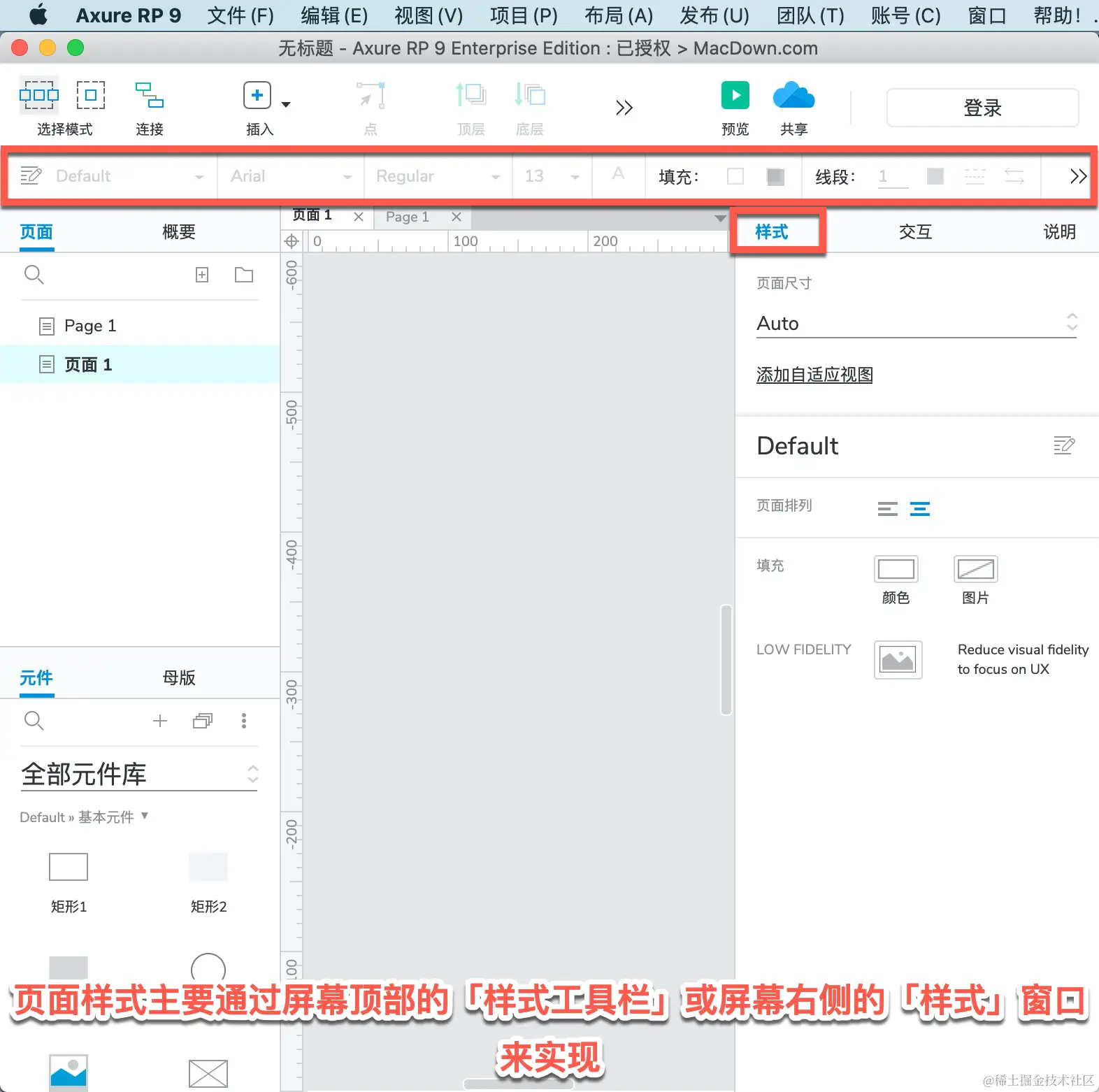Select the Connect tool
1099x1092 pixels.
pos(149,95)
